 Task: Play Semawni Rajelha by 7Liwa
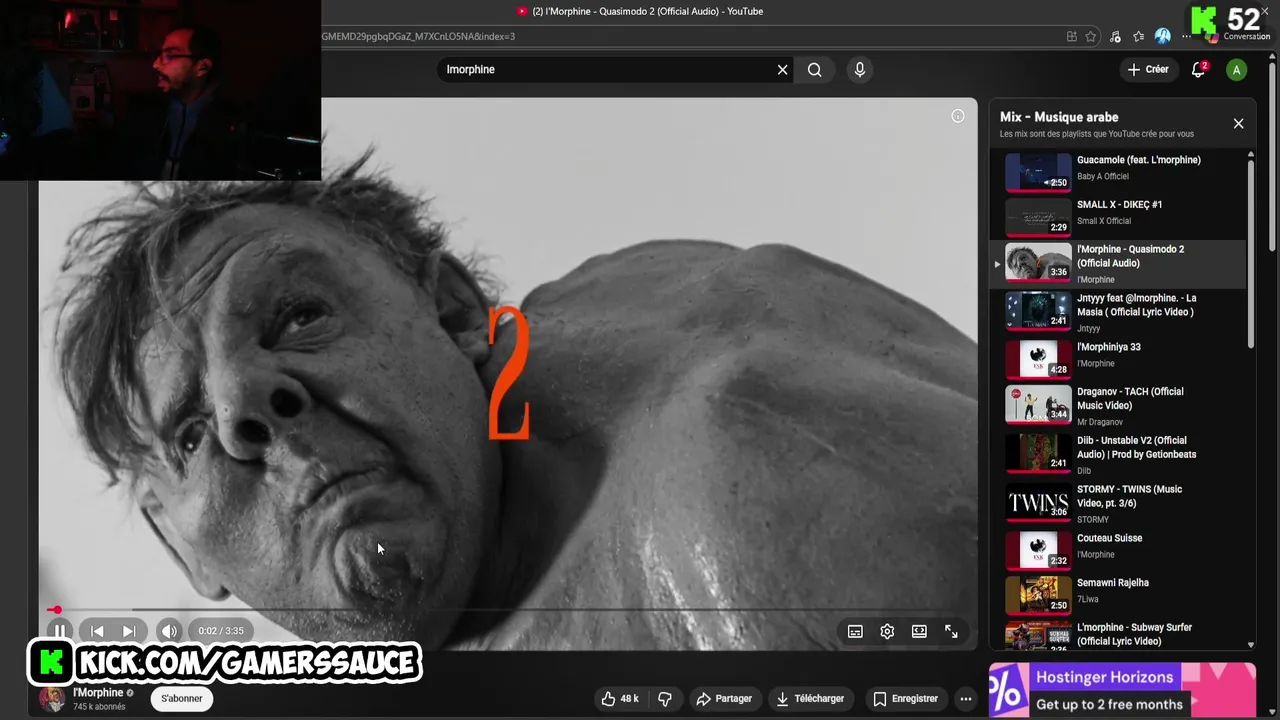pos(1112,583)
